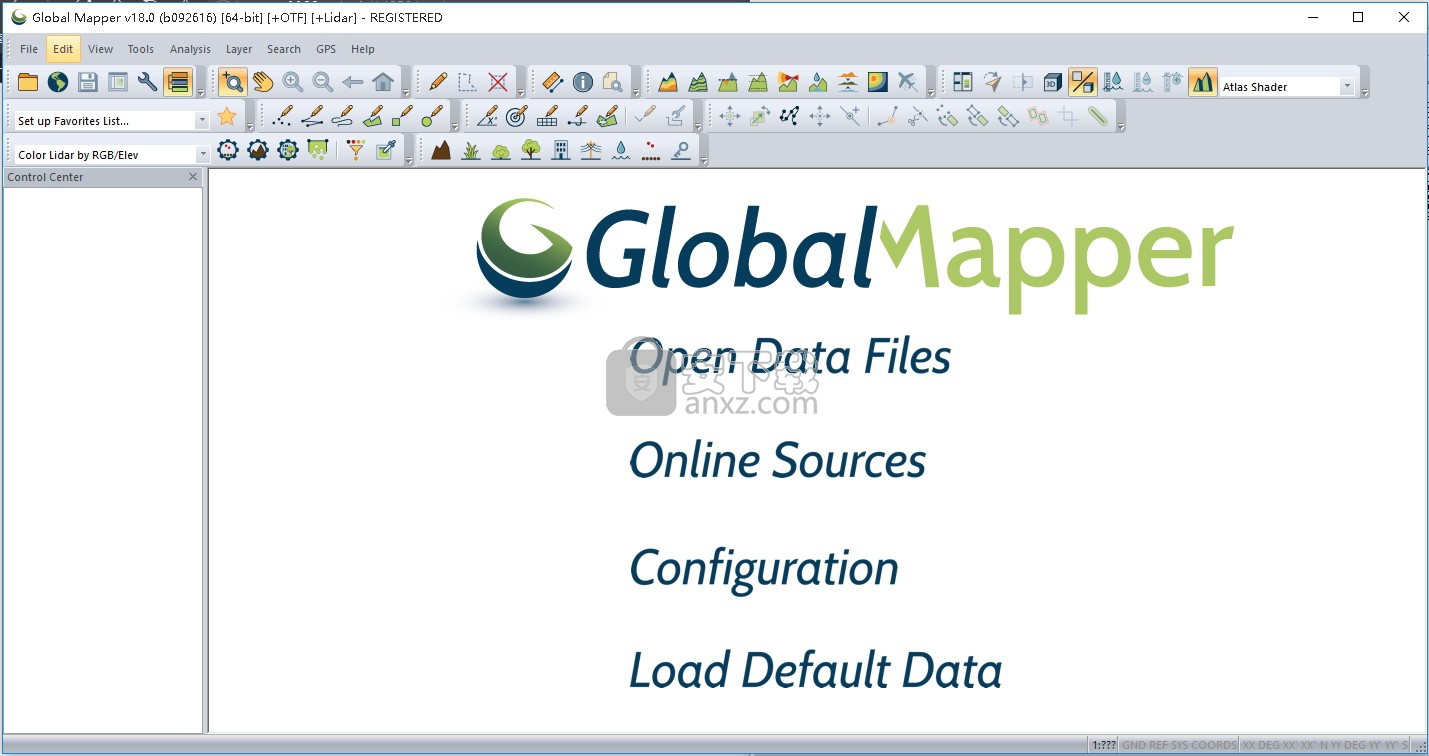This screenshot has width=1429, height=756.
Task: Click the Favorites star icon
Action: point(227,117)
